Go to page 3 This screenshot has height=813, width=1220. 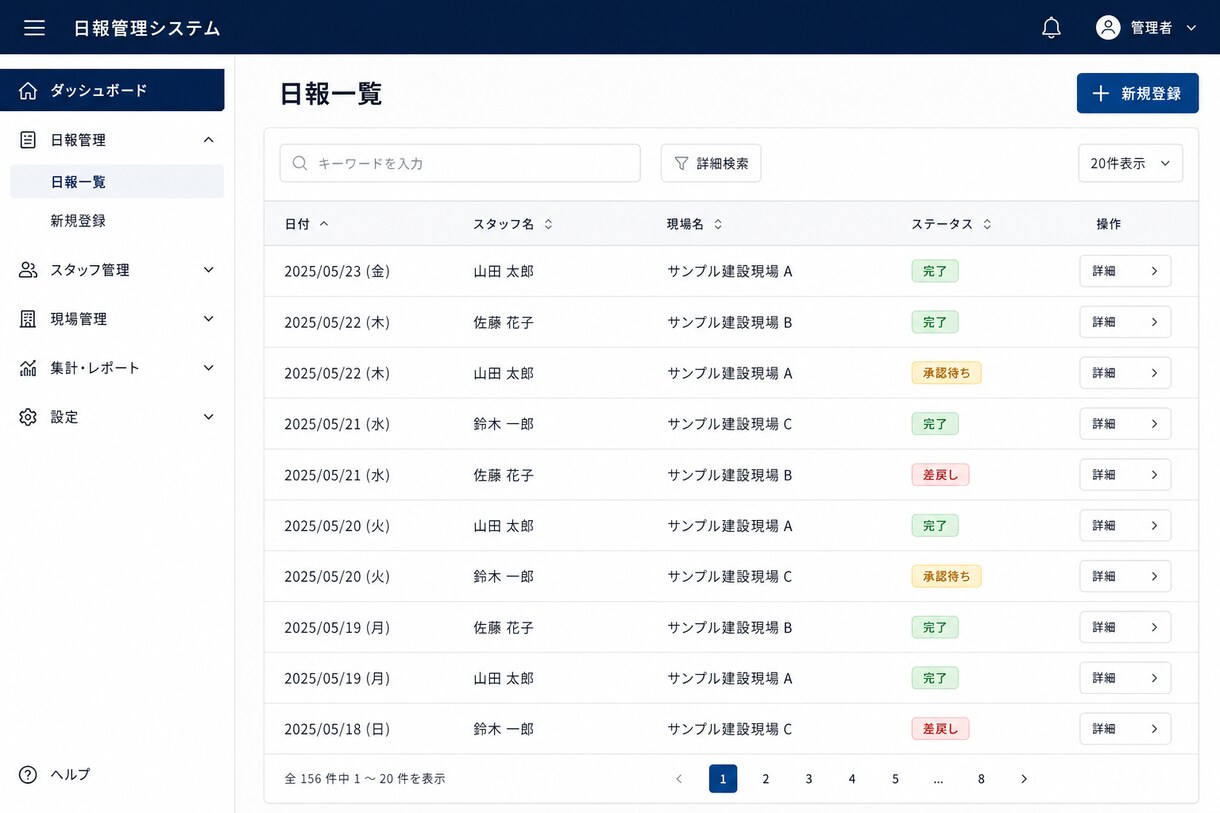(x=809, y=779)
